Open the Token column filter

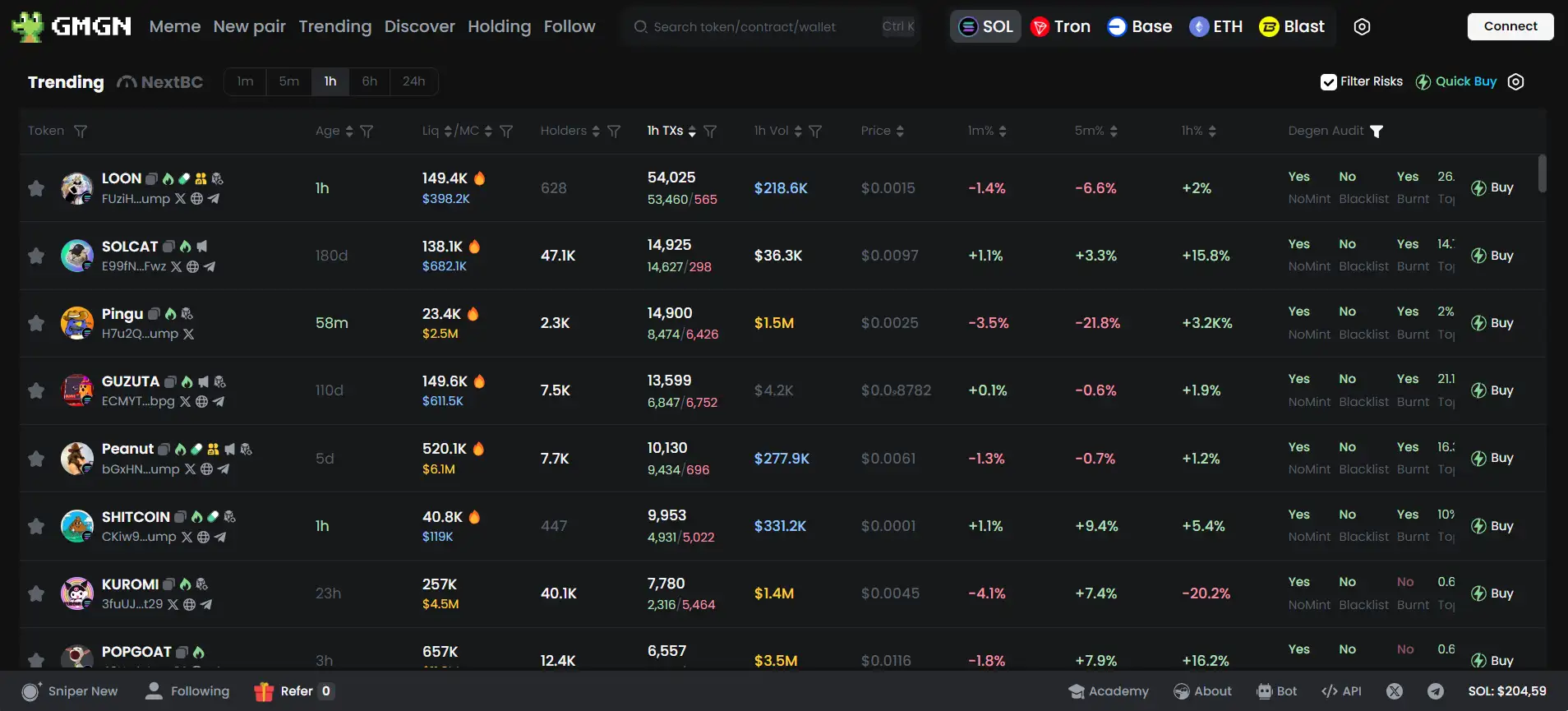(x=81, y=131)
